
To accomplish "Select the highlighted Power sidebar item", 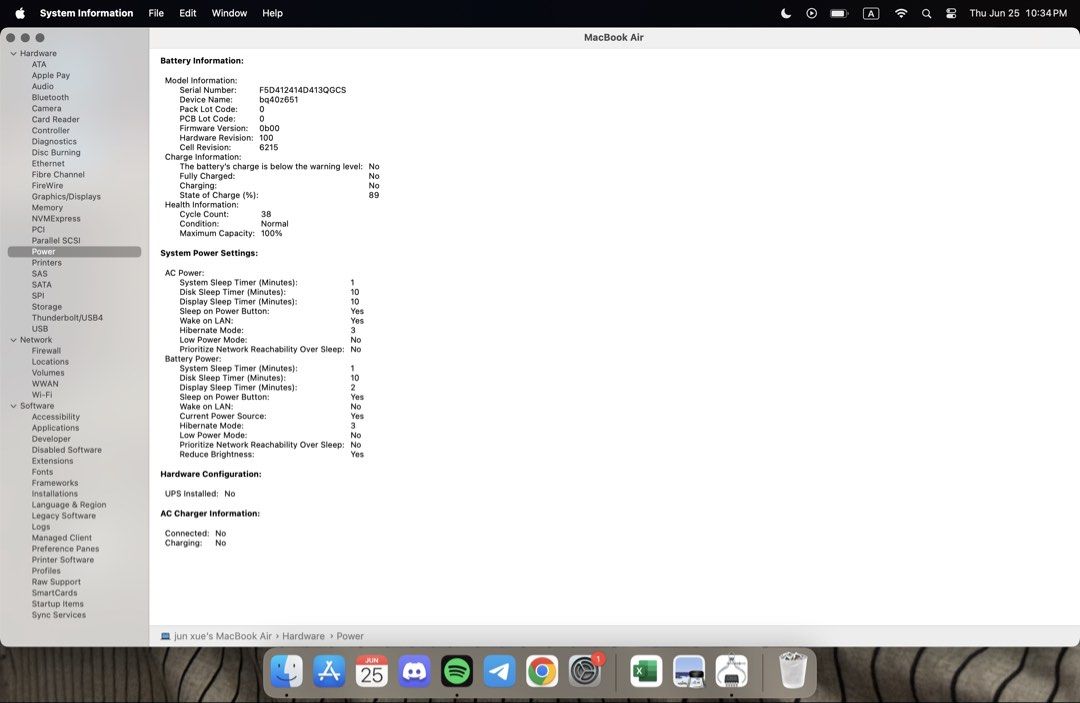I will (x=74, y=251).
